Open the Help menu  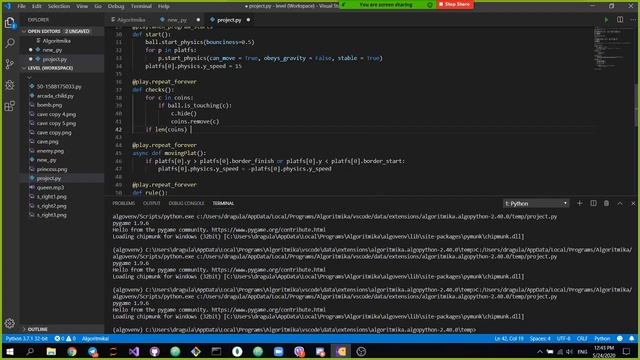click(164, 6)
